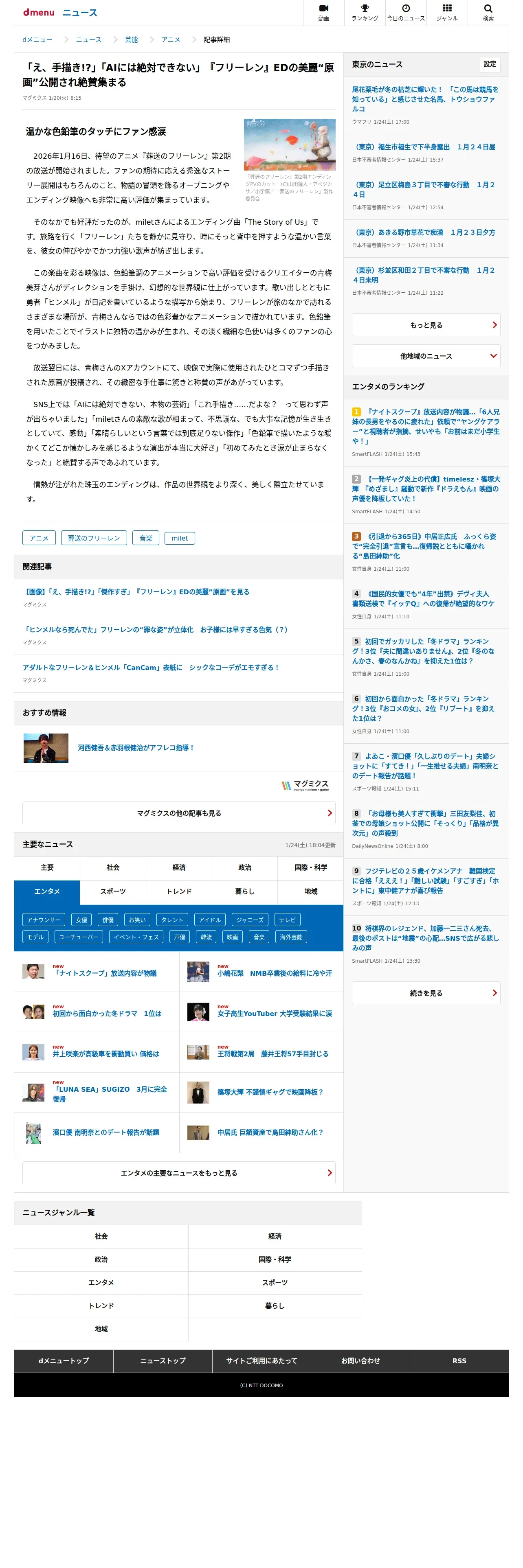This screenshot has width=523, height=1568.
Task: Open ranking 3 中居正広 article
Action: (424, 546)
